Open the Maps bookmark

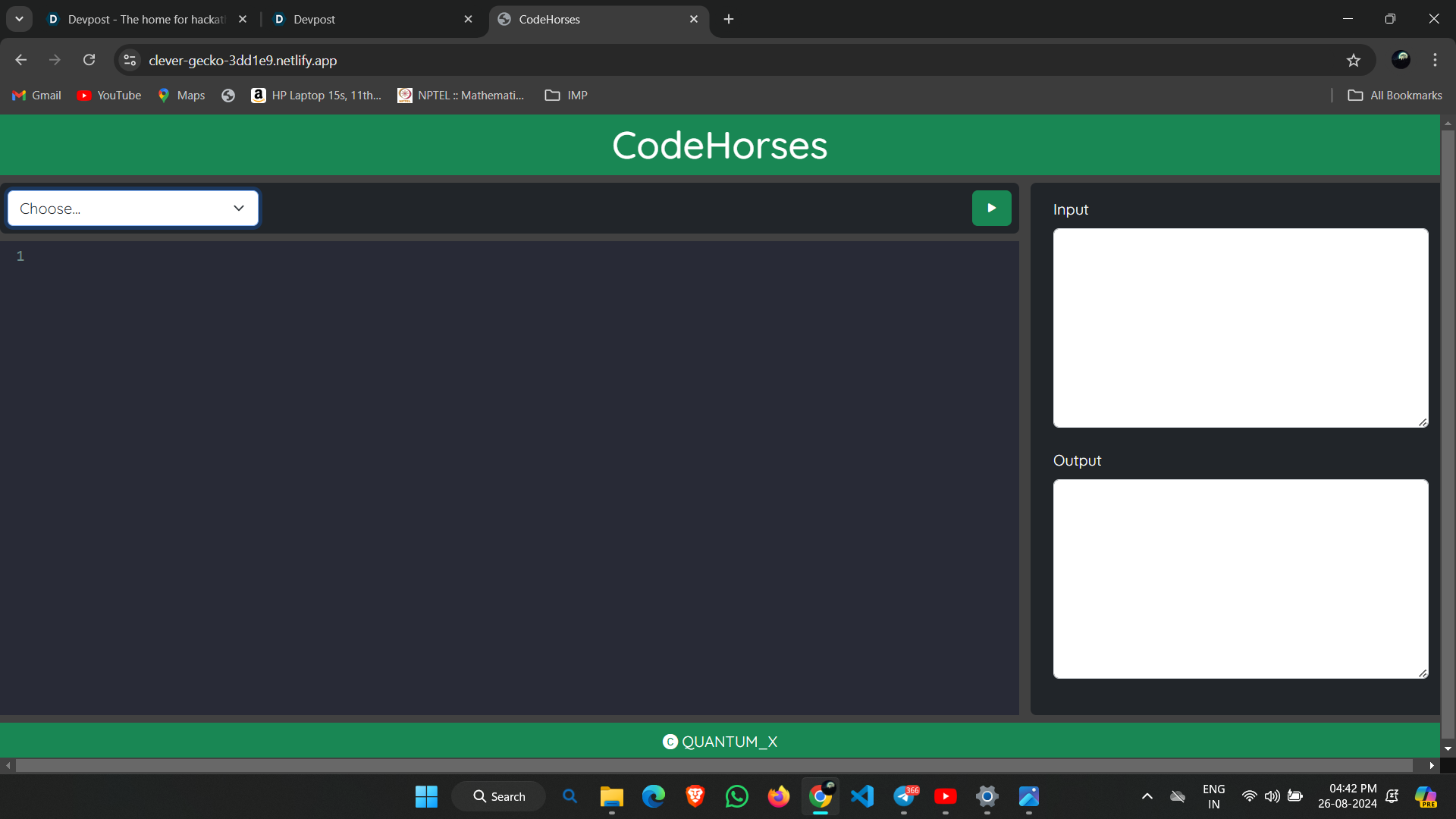click(x=180, y=95)
